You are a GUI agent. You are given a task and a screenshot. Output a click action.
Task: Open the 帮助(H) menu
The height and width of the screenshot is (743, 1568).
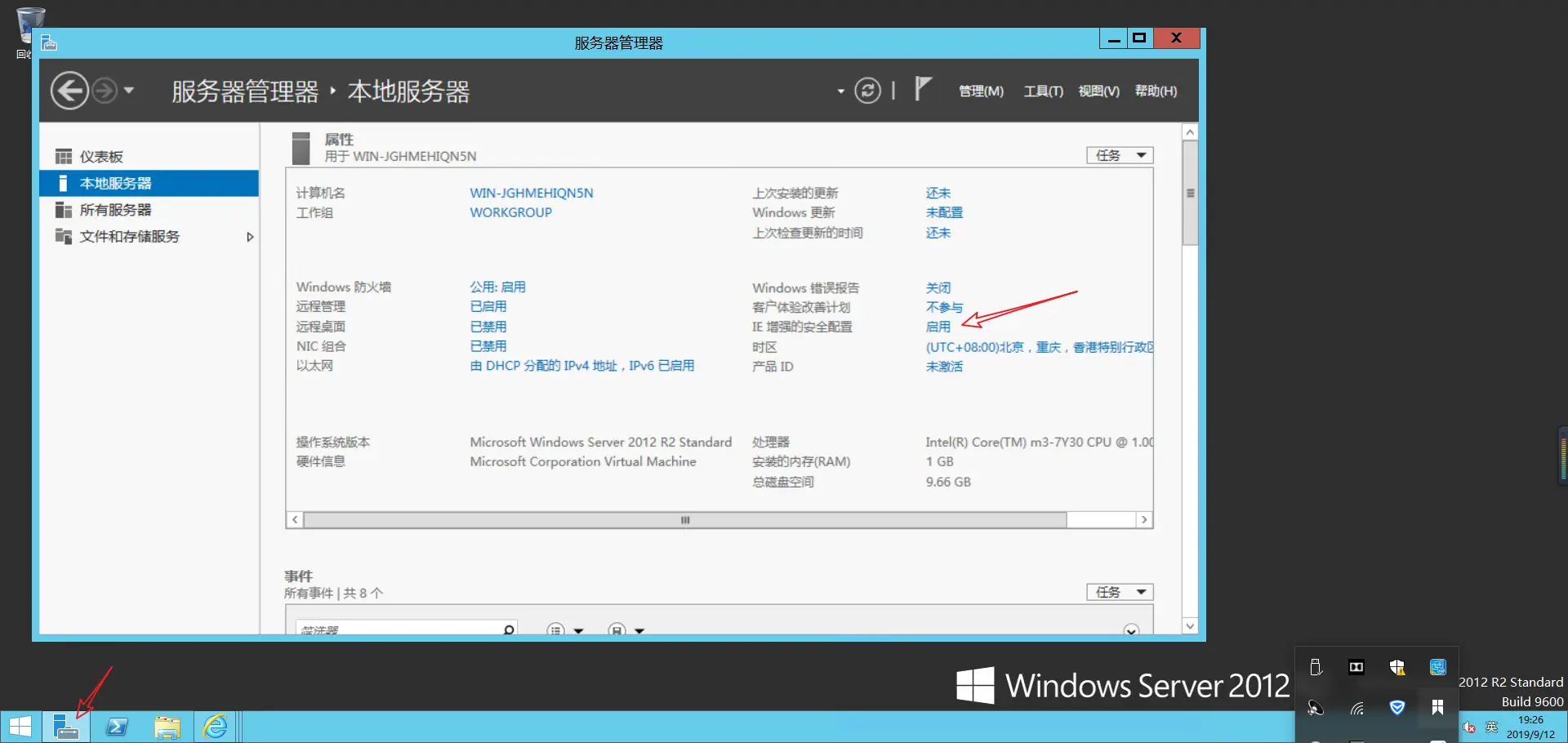click(1156, 91)
